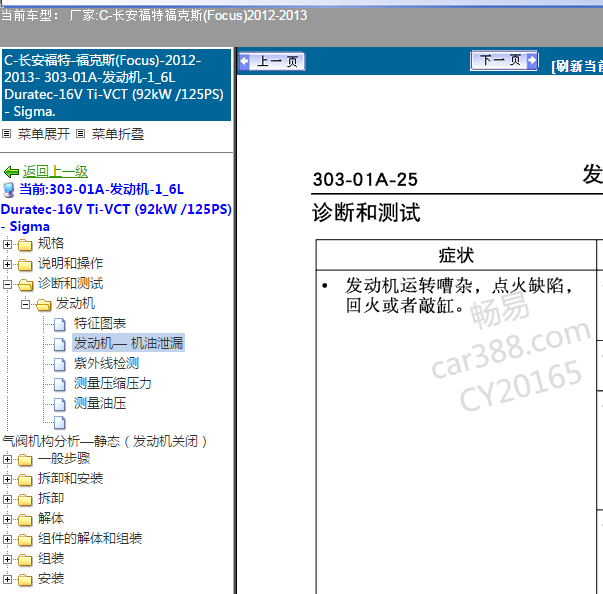603x594 pixels.
Task: Select the 诊断和测试 tree label
Action: 70,284
